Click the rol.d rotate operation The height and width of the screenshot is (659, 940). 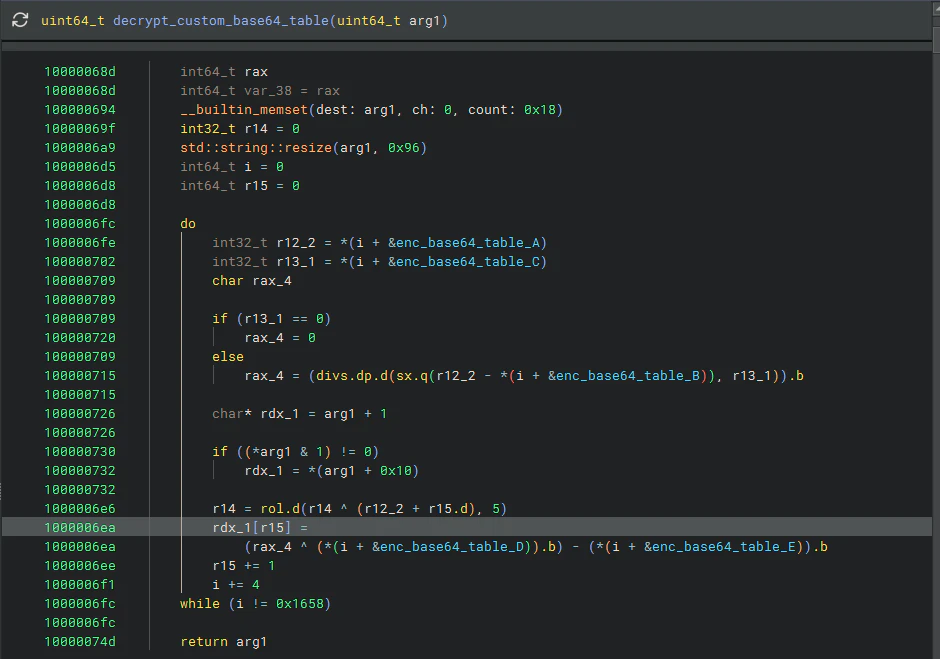coord(280,508)
